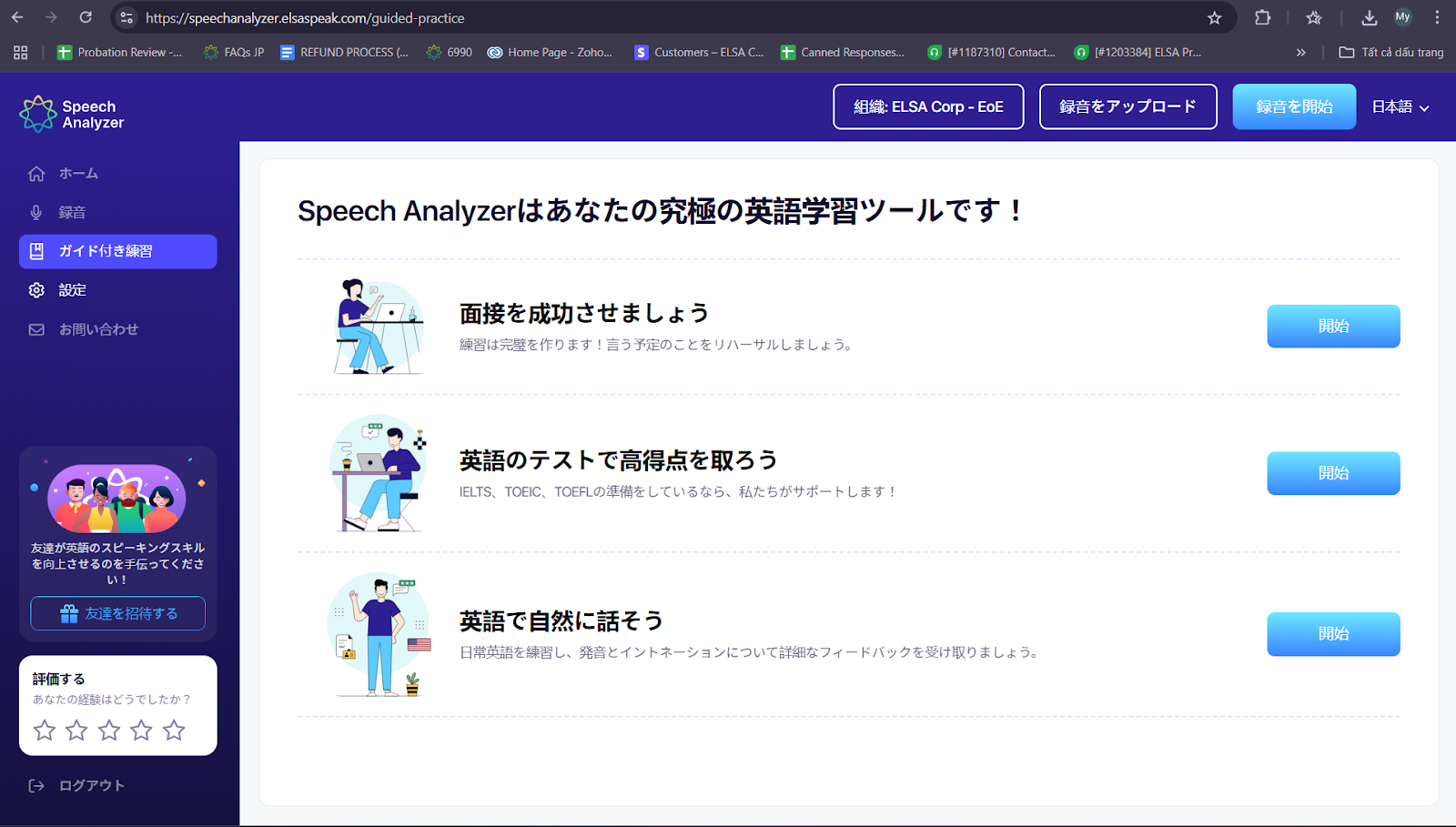Image resolution: width=1456 pixels, height=827 pixels.
Task: Open [#1203384] ELSA Pr bookmark
Action: coord(1137,52)
